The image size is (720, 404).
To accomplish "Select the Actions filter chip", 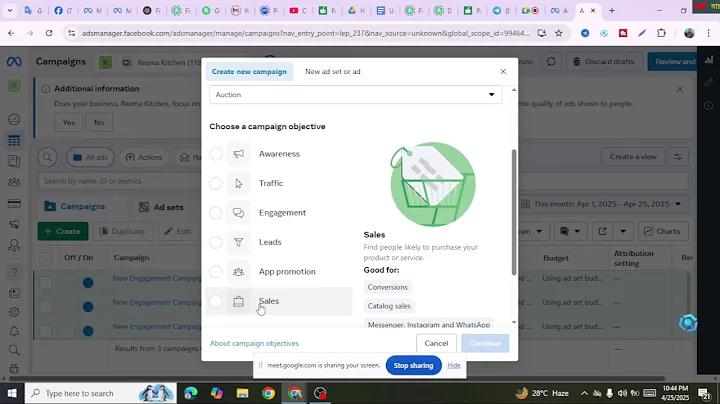I will click(144, 157).
